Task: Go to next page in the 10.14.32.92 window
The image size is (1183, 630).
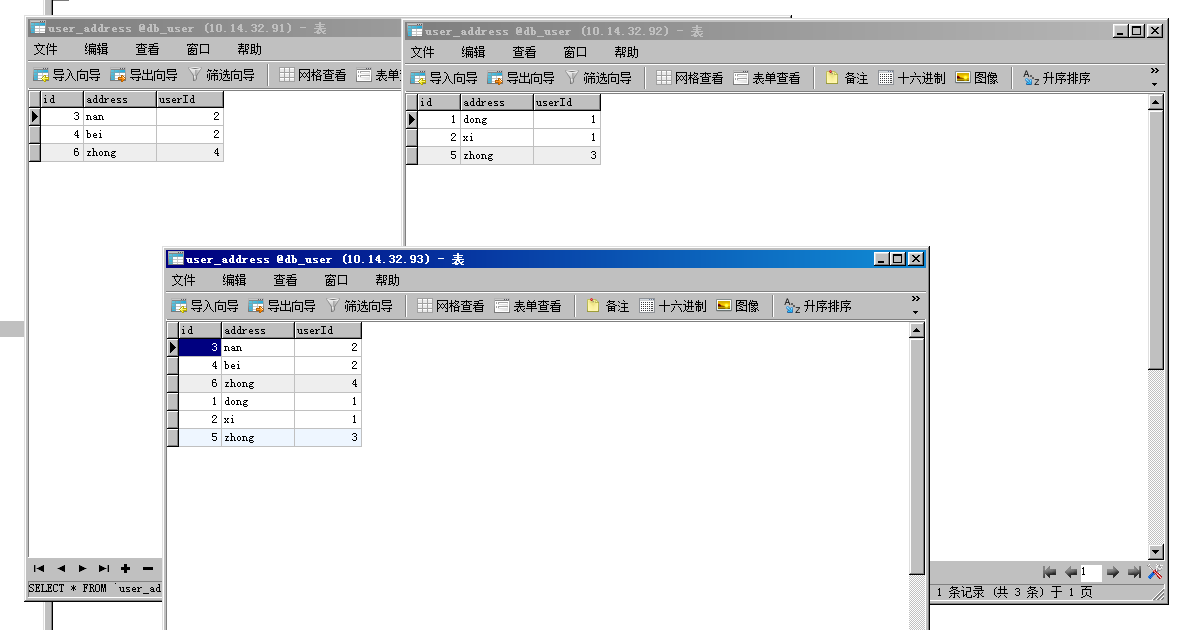Action: point(1113,572)
